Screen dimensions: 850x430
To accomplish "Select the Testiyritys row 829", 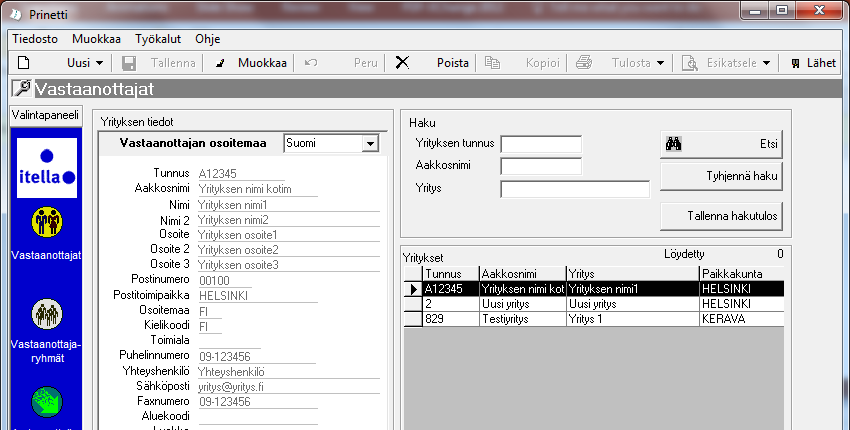I will click(594, 319).
